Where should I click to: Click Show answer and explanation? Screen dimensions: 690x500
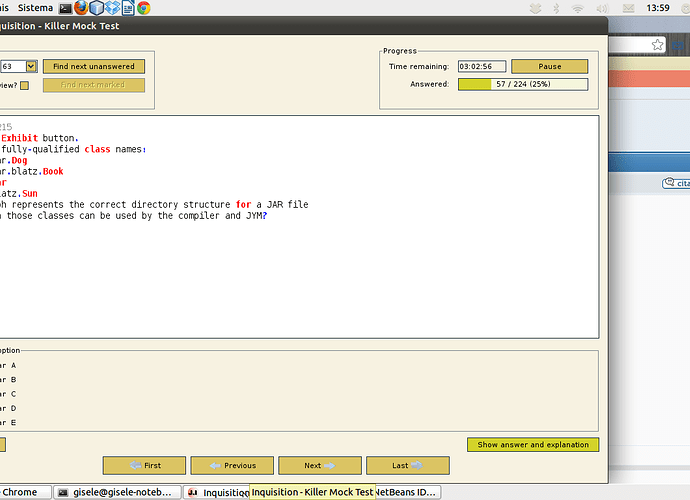click(533, 445)
